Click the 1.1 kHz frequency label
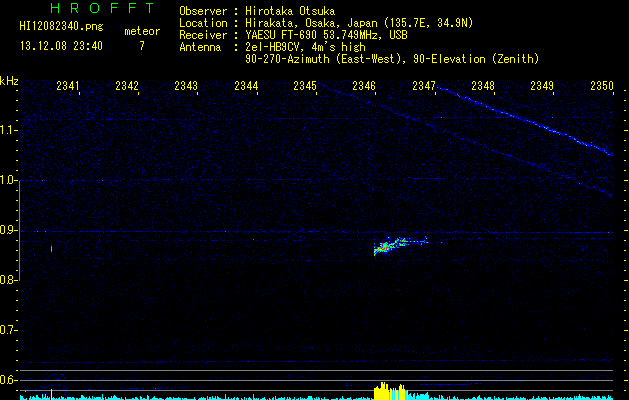Viewport: 629px width, 400px height. tap(8, 130)
